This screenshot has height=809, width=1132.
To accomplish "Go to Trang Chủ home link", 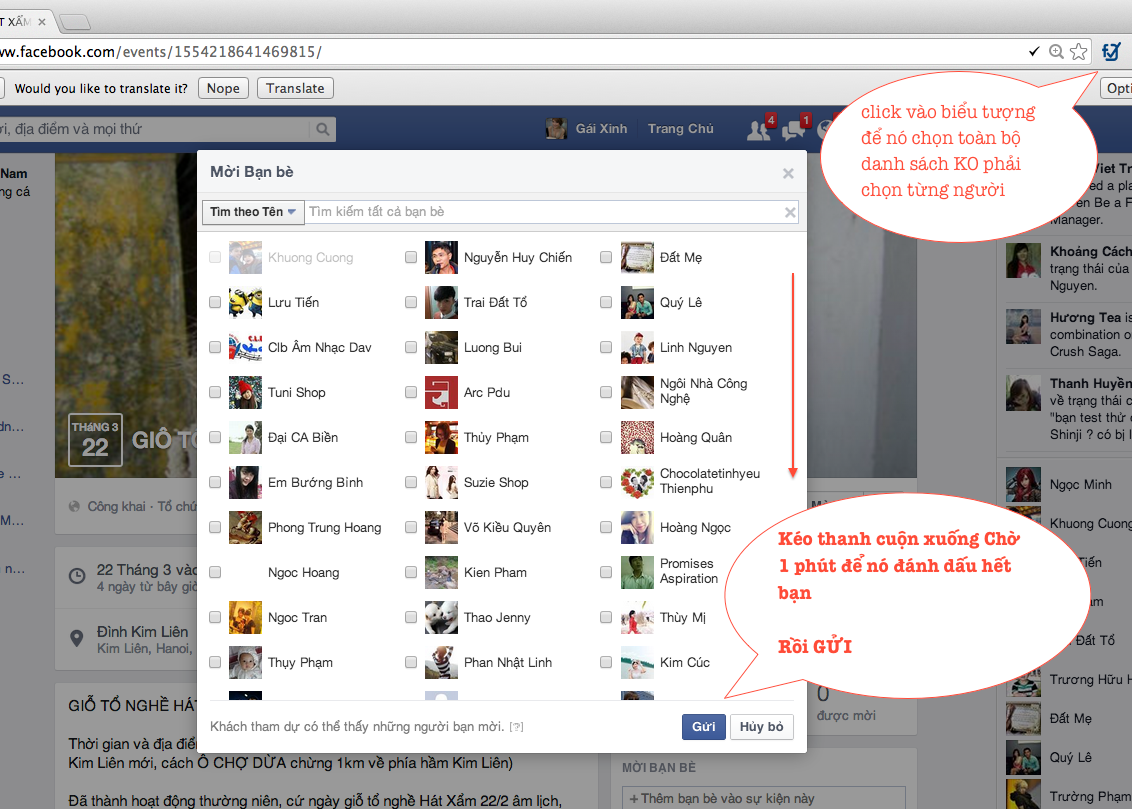I will pos(680,129).
